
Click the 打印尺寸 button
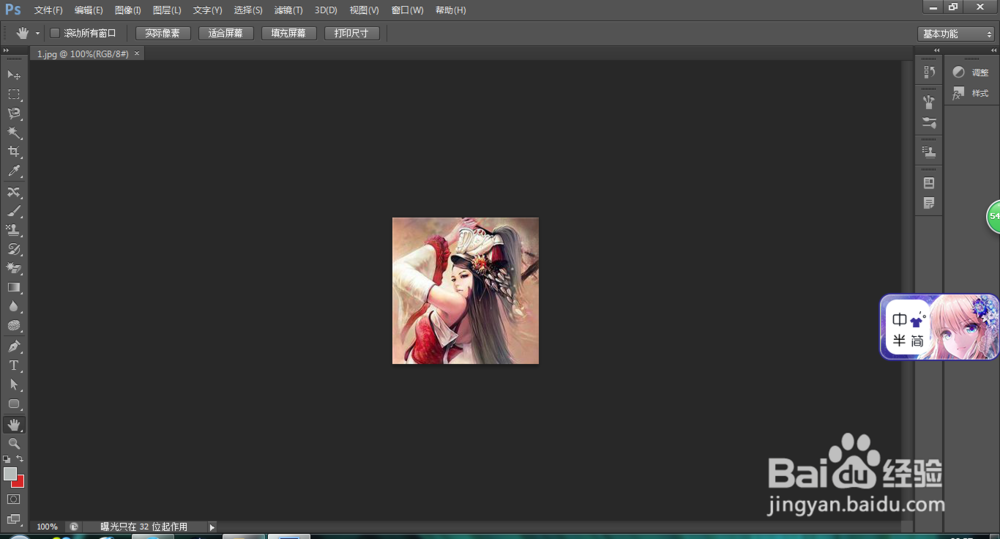352,33
